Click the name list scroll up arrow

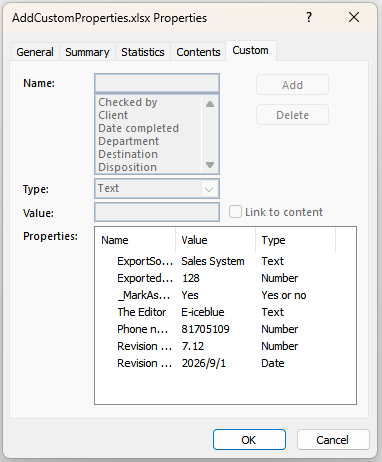210,104
